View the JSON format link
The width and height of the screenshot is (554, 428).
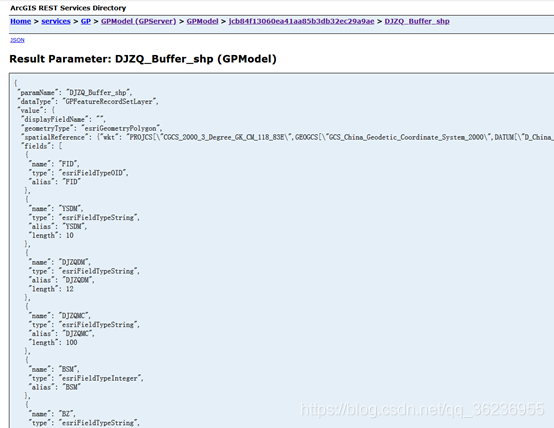17,40
